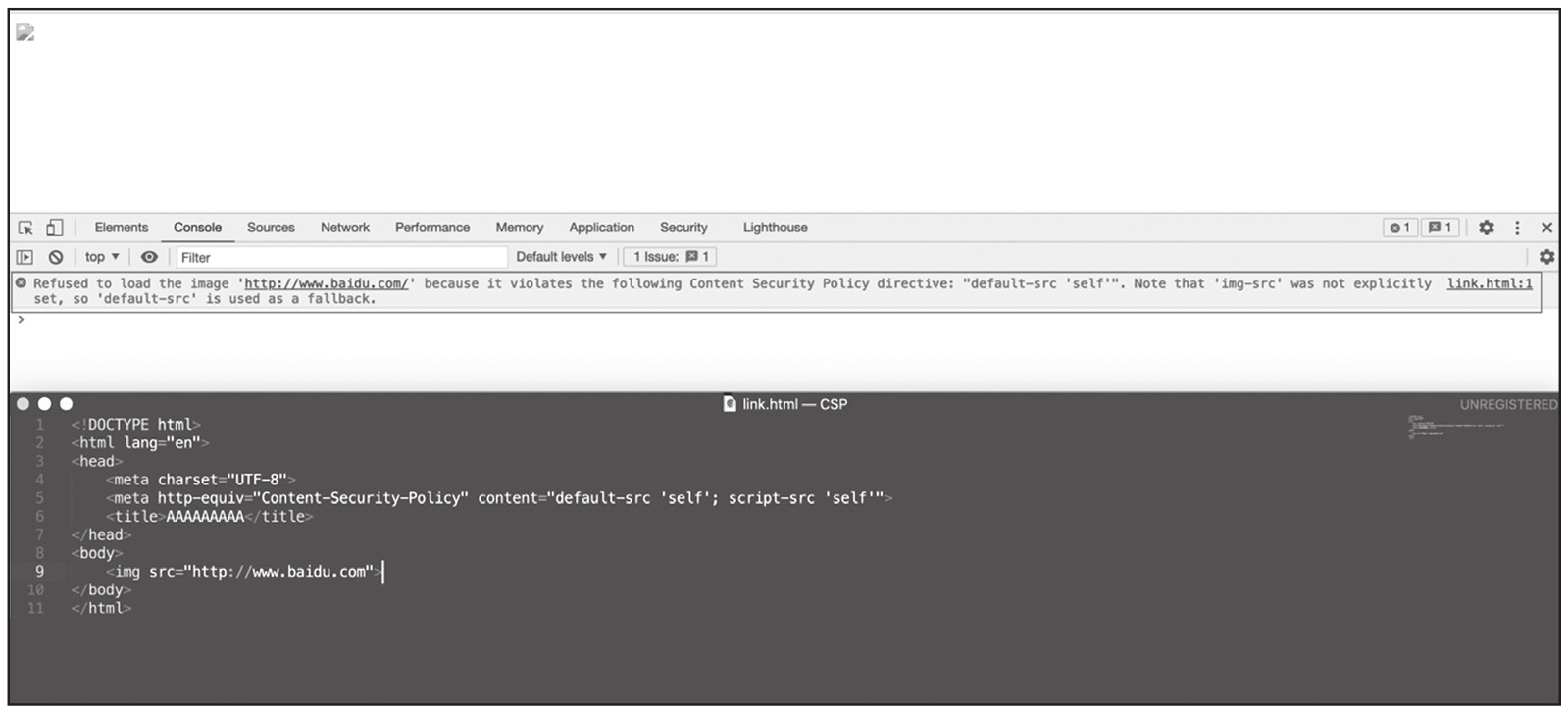Click the issues count badge in tab bar
Image resolution: width=1568 pixels, height=712 pixels.
(1440, 228)
